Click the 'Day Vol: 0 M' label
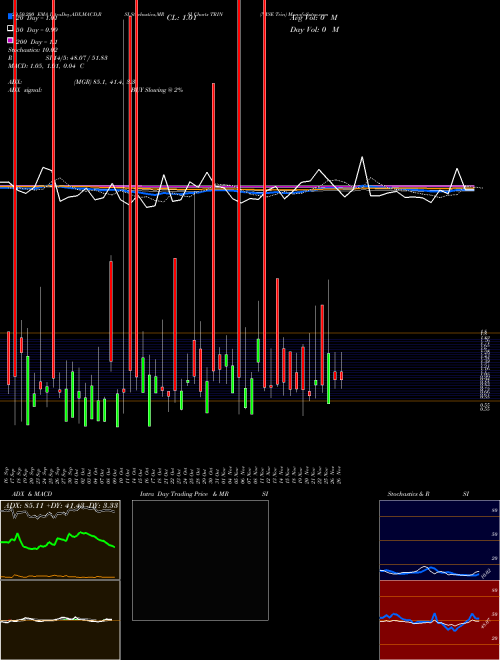Viewport: 500px width, 660px height. click(314, 30)
